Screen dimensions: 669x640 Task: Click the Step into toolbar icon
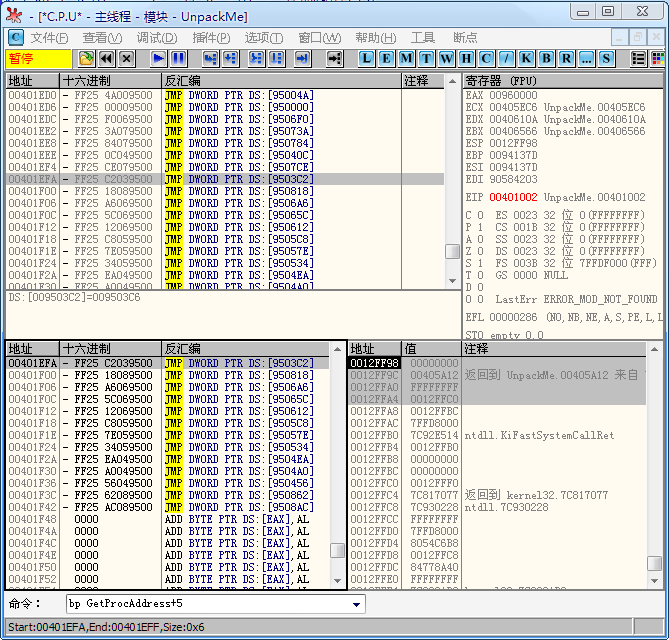[x=210, y=58]
